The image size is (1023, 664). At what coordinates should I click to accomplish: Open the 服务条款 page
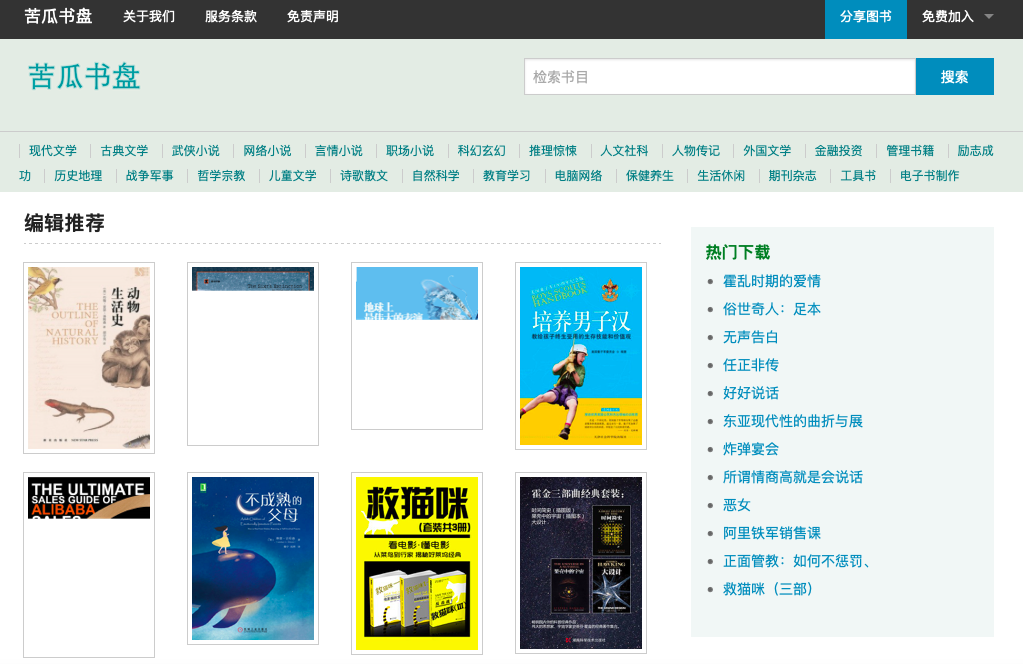(231, 16)
